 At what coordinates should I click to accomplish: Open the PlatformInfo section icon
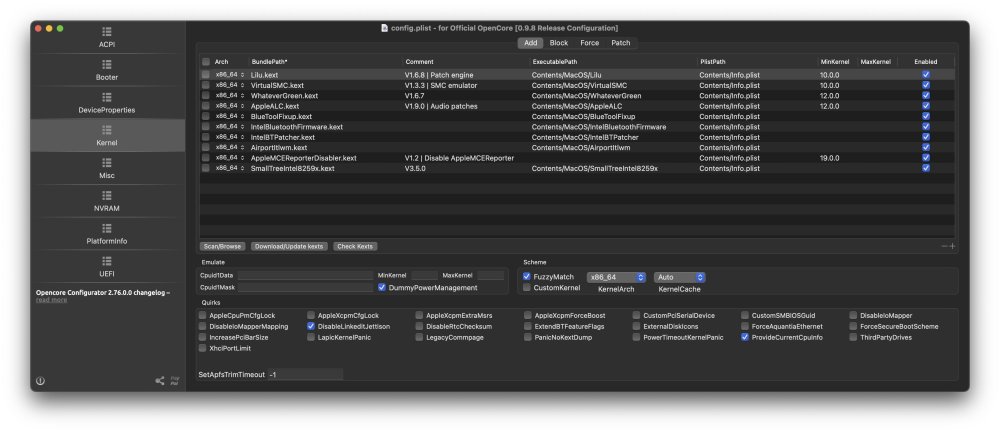click(x=107, y=228)
